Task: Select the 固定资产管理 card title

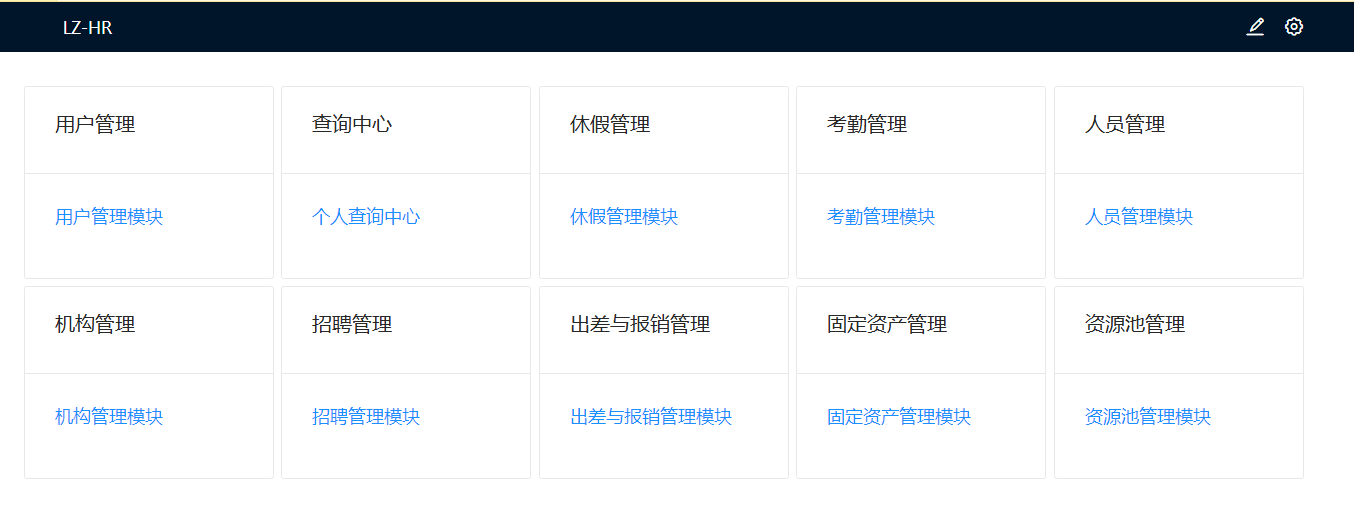Action: point(887,325)
